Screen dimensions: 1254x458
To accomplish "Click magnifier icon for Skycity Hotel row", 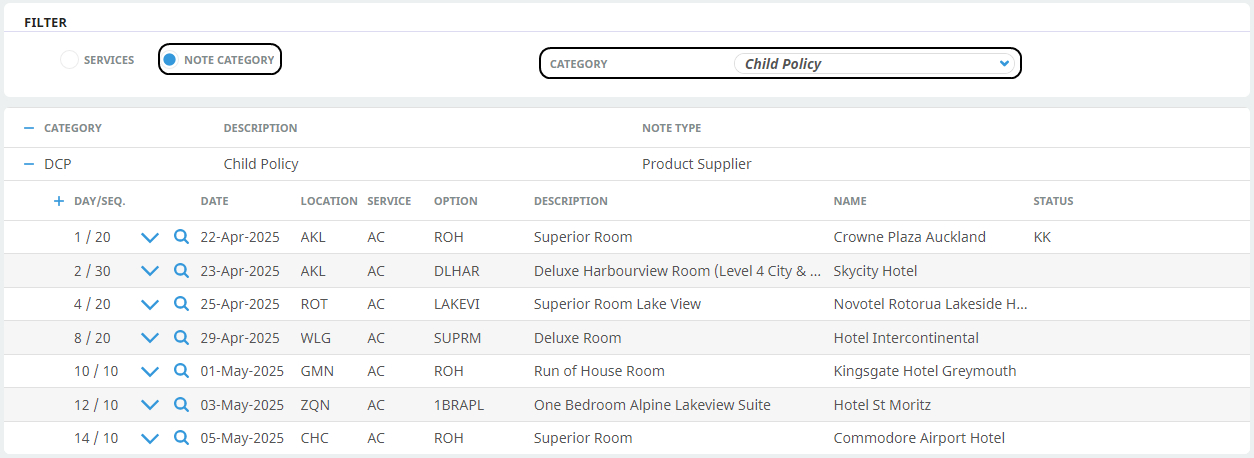I will (x=181, y=271).
